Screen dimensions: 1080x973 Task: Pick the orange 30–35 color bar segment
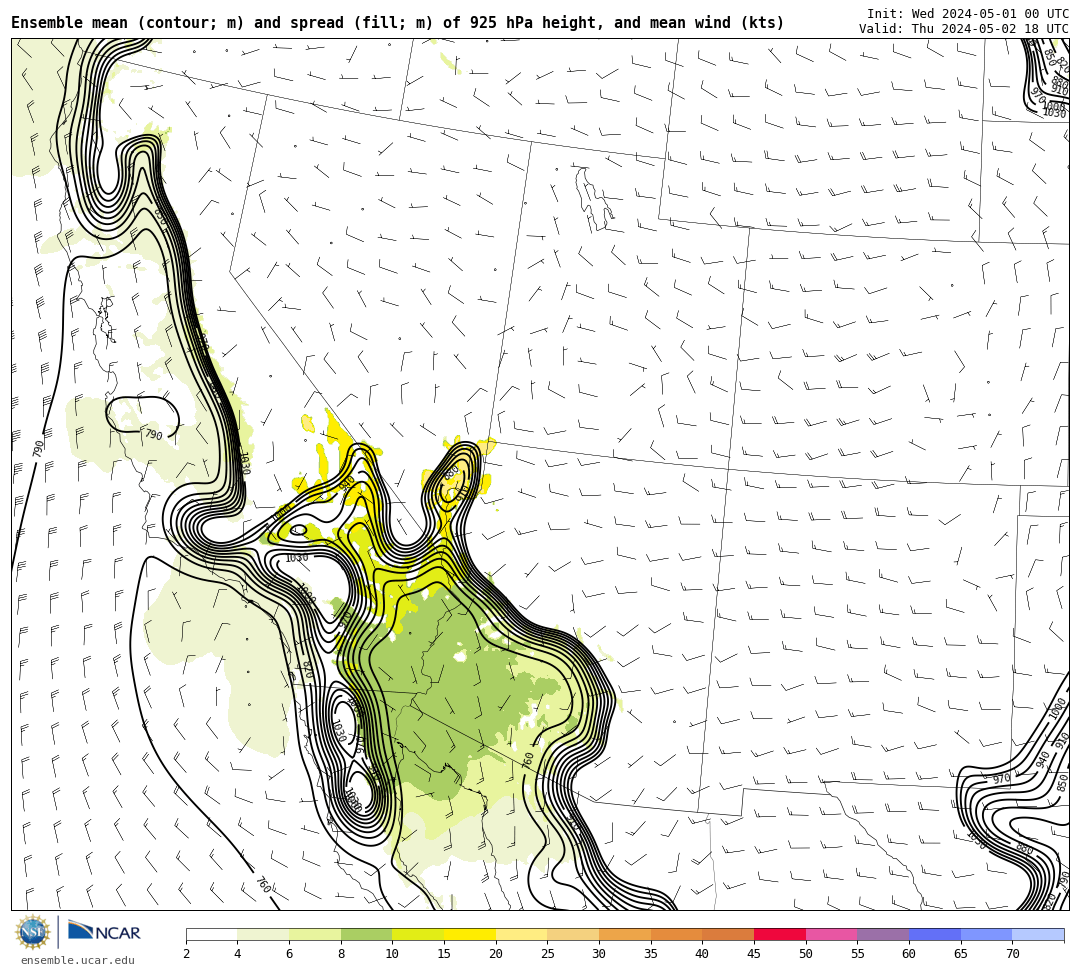[x=625, y=934]
